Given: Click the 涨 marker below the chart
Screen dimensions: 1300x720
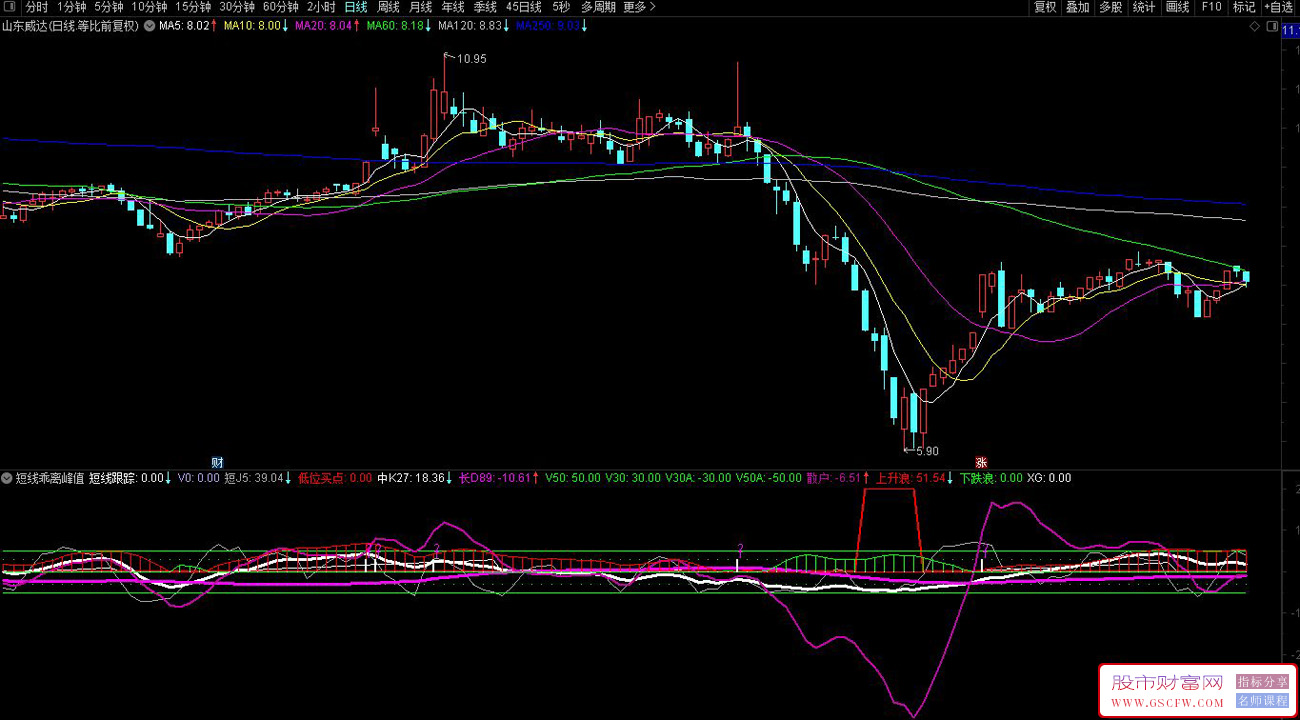Looking at the screenshot, I should (981, 462).
